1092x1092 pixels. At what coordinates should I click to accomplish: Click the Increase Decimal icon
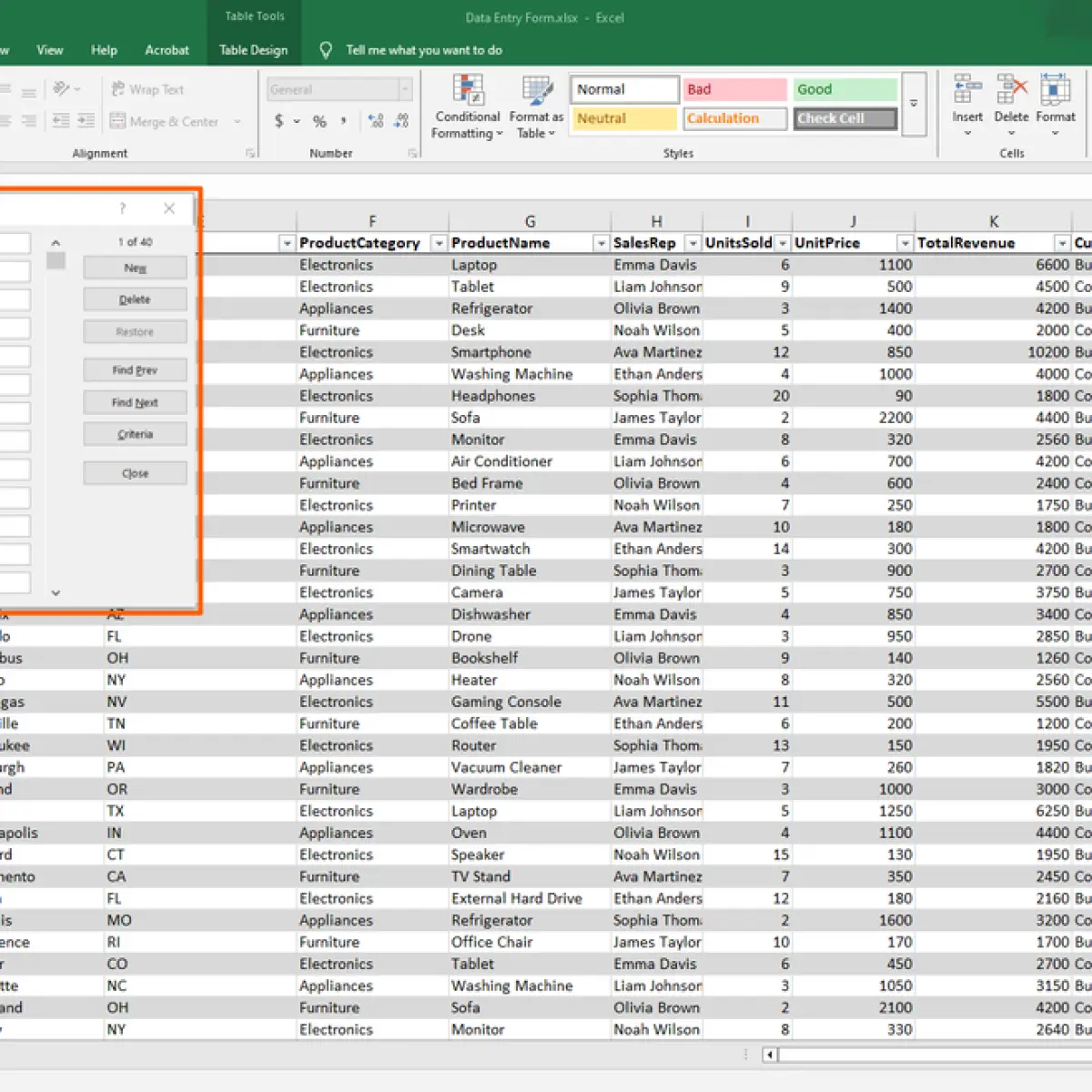(x=375, y=121)
